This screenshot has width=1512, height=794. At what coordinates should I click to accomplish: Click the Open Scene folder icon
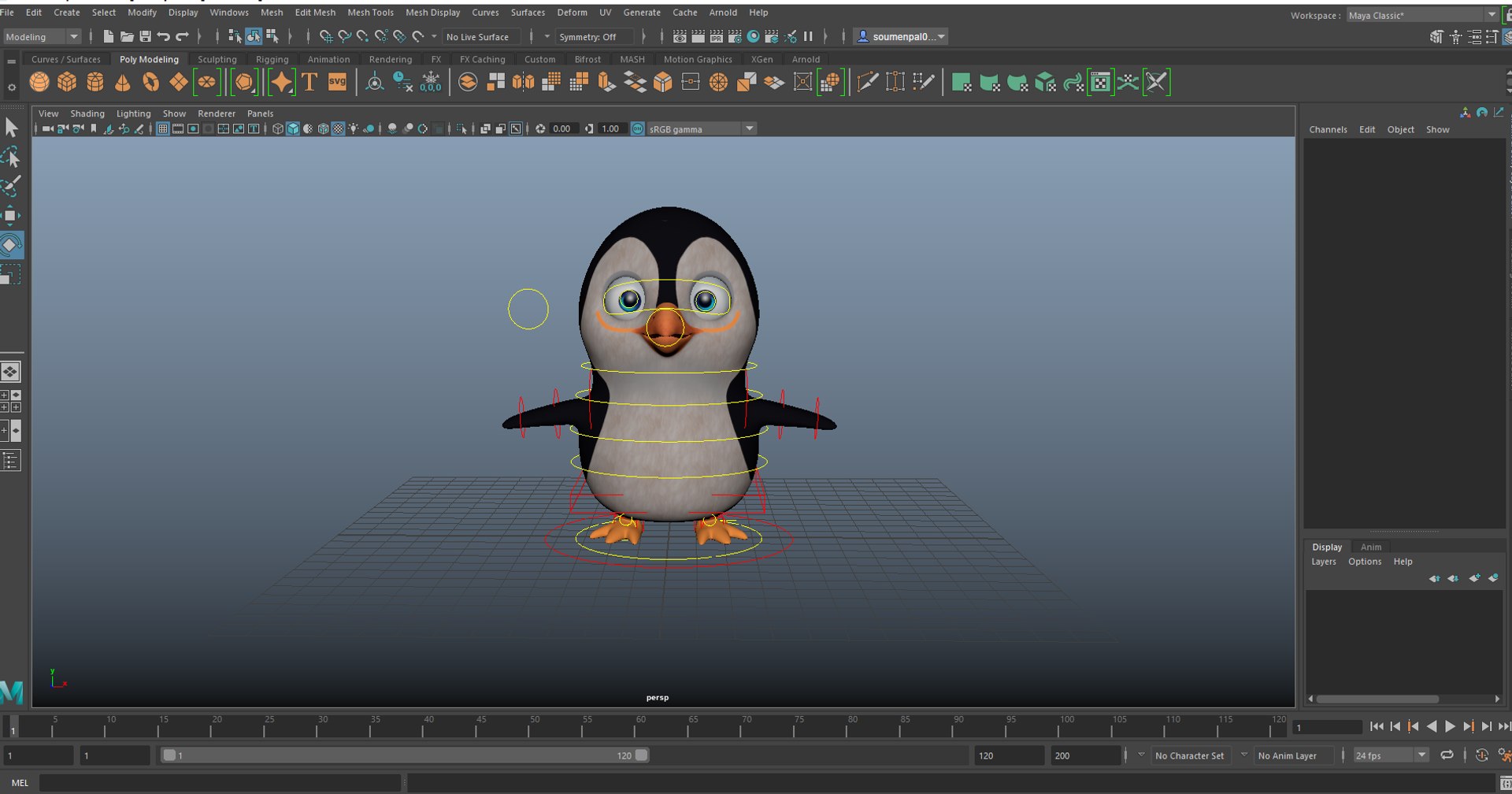click(127, 36)
